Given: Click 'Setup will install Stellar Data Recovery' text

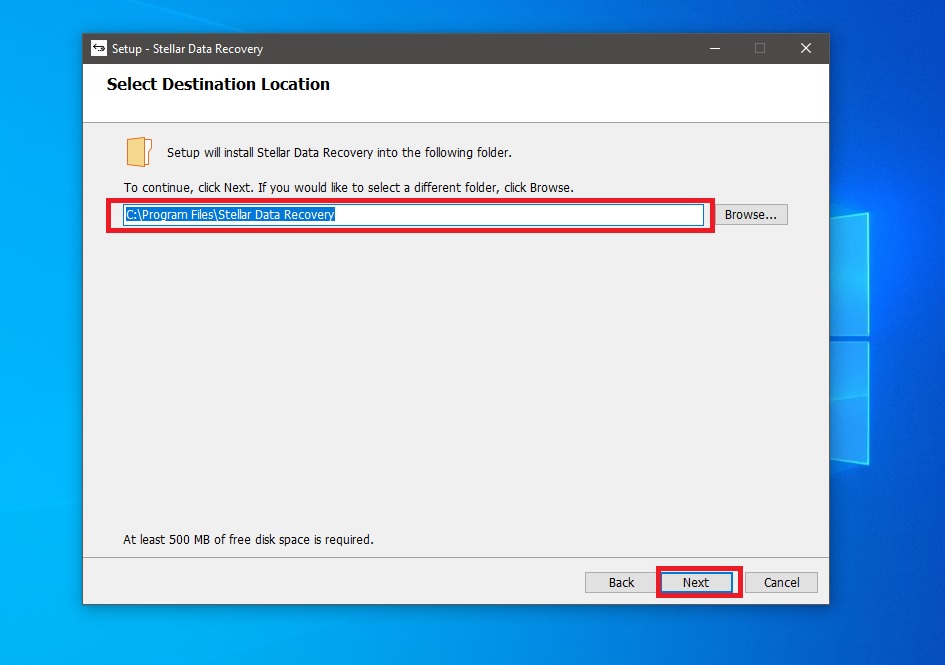Looking at the screenshot, I should pos(339,153).
